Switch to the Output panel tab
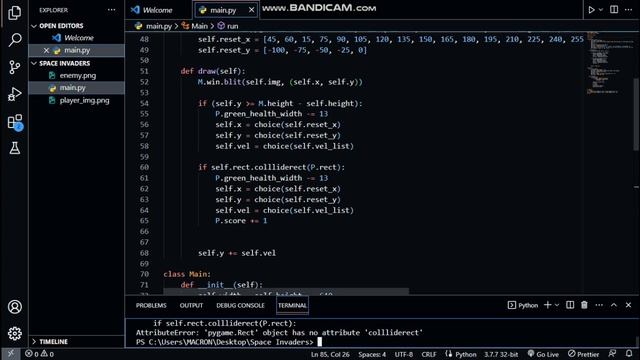This screenshot has width=640, height=360. (x=191, y=305)
